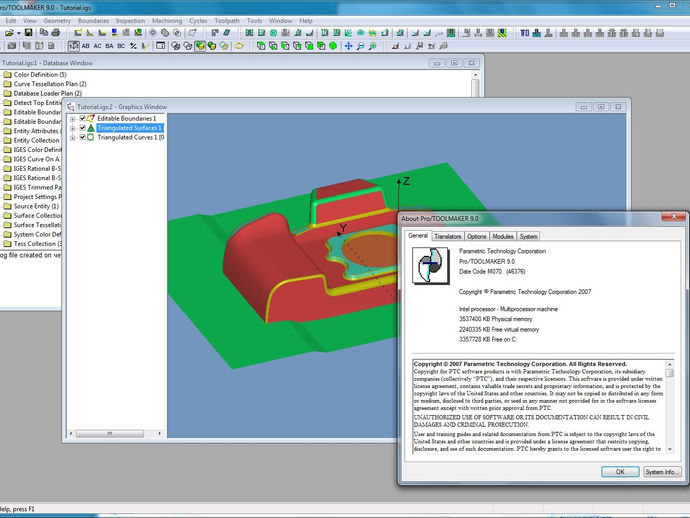Select the Tess Collection folder

coord(37,243)
